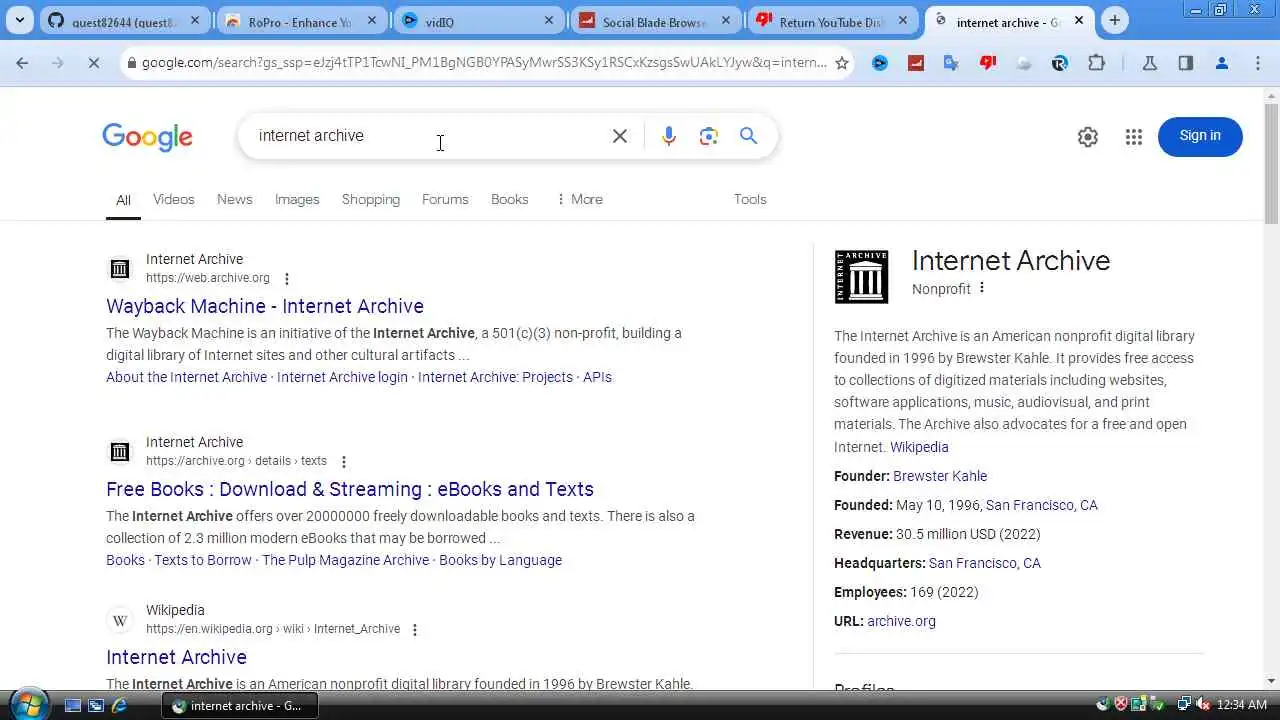Image resolution: width=1280 pixels, height=720 pixels.
Task: Launch Internet Explorer from quick launch
Action: click(119, 705)
